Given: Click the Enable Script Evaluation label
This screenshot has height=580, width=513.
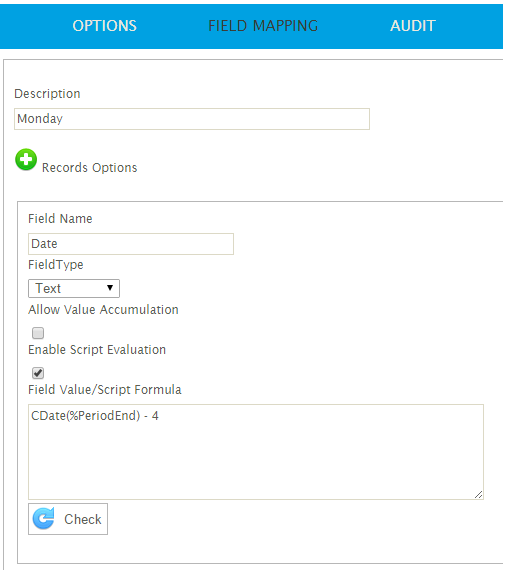Looking at the screenshot, I should click(97, 350).
